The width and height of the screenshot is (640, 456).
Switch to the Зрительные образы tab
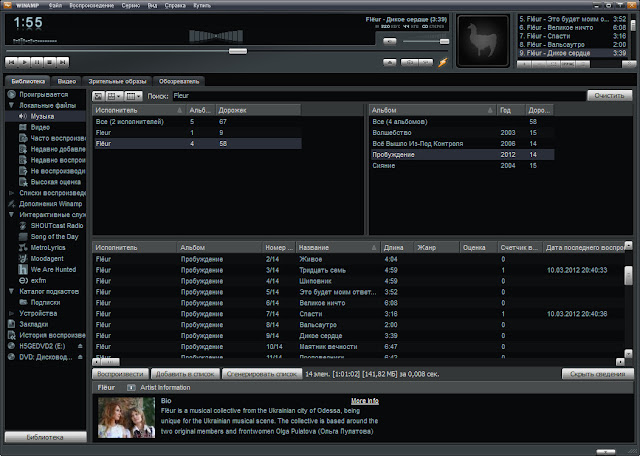[x=117, y=81]
